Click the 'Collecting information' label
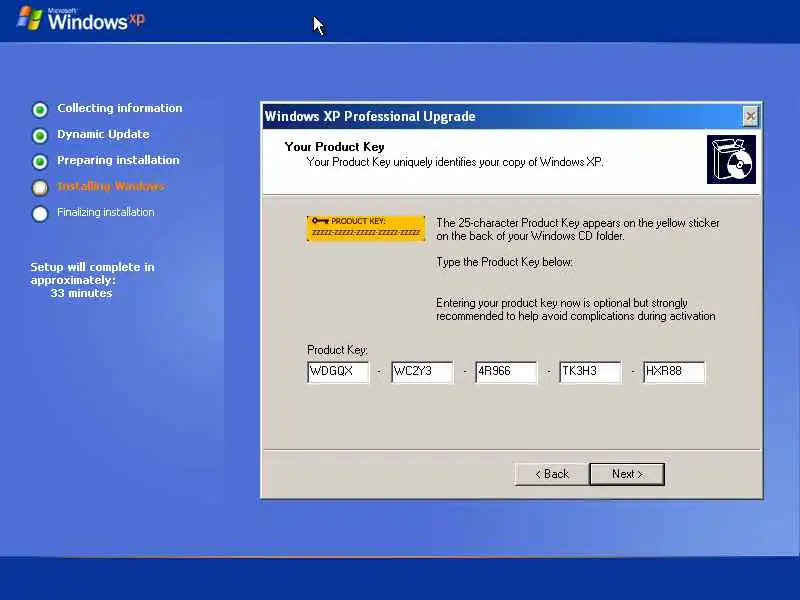Image resolution: width=800 pixels, height=600 pixels. 119,108
